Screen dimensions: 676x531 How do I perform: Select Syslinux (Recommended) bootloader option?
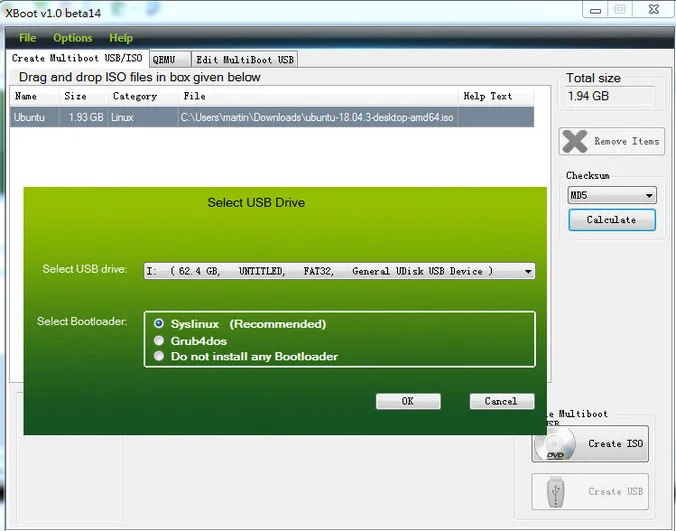159,324
